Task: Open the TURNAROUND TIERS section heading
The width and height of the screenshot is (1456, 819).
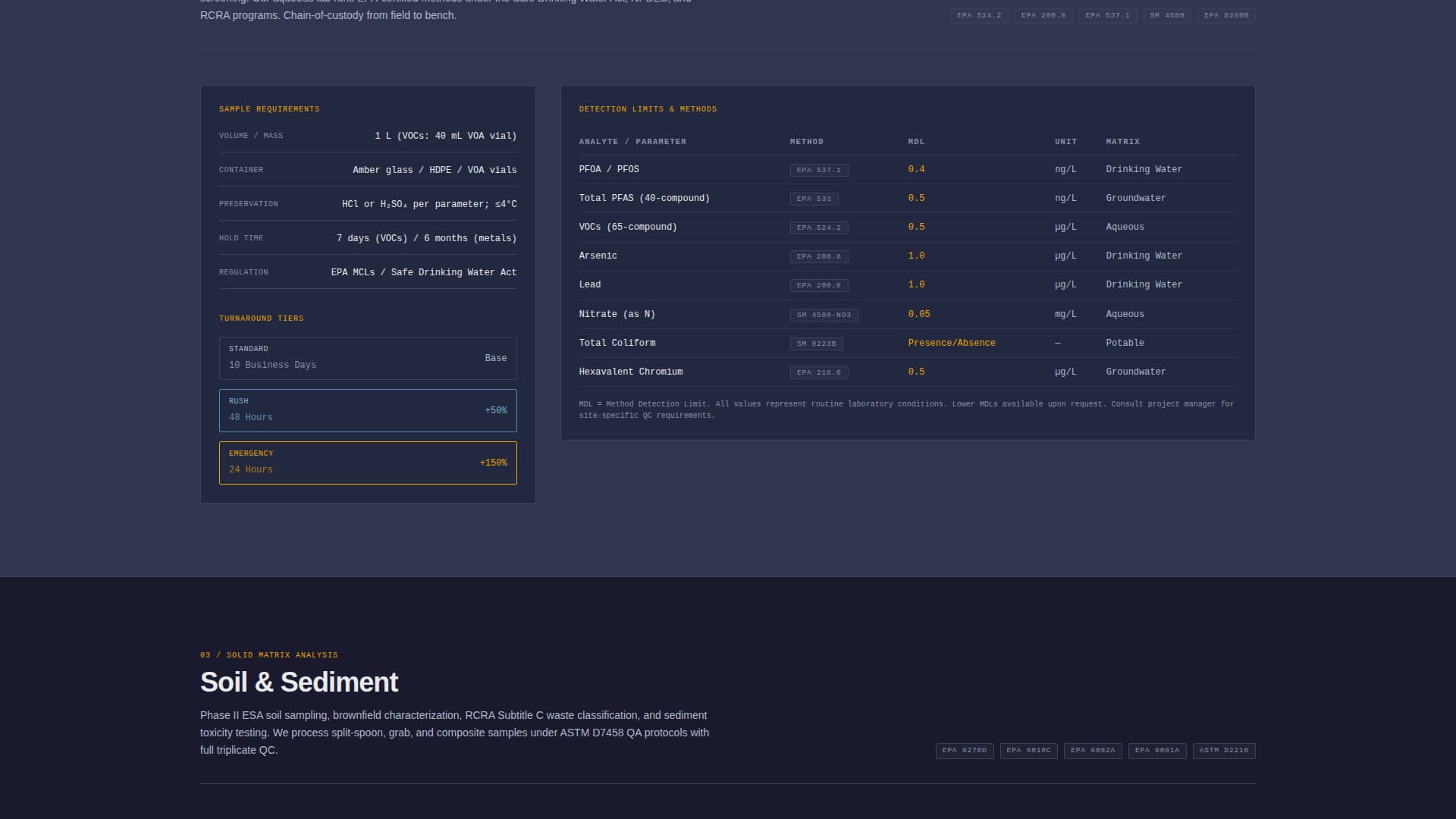Action: (261, 318)
